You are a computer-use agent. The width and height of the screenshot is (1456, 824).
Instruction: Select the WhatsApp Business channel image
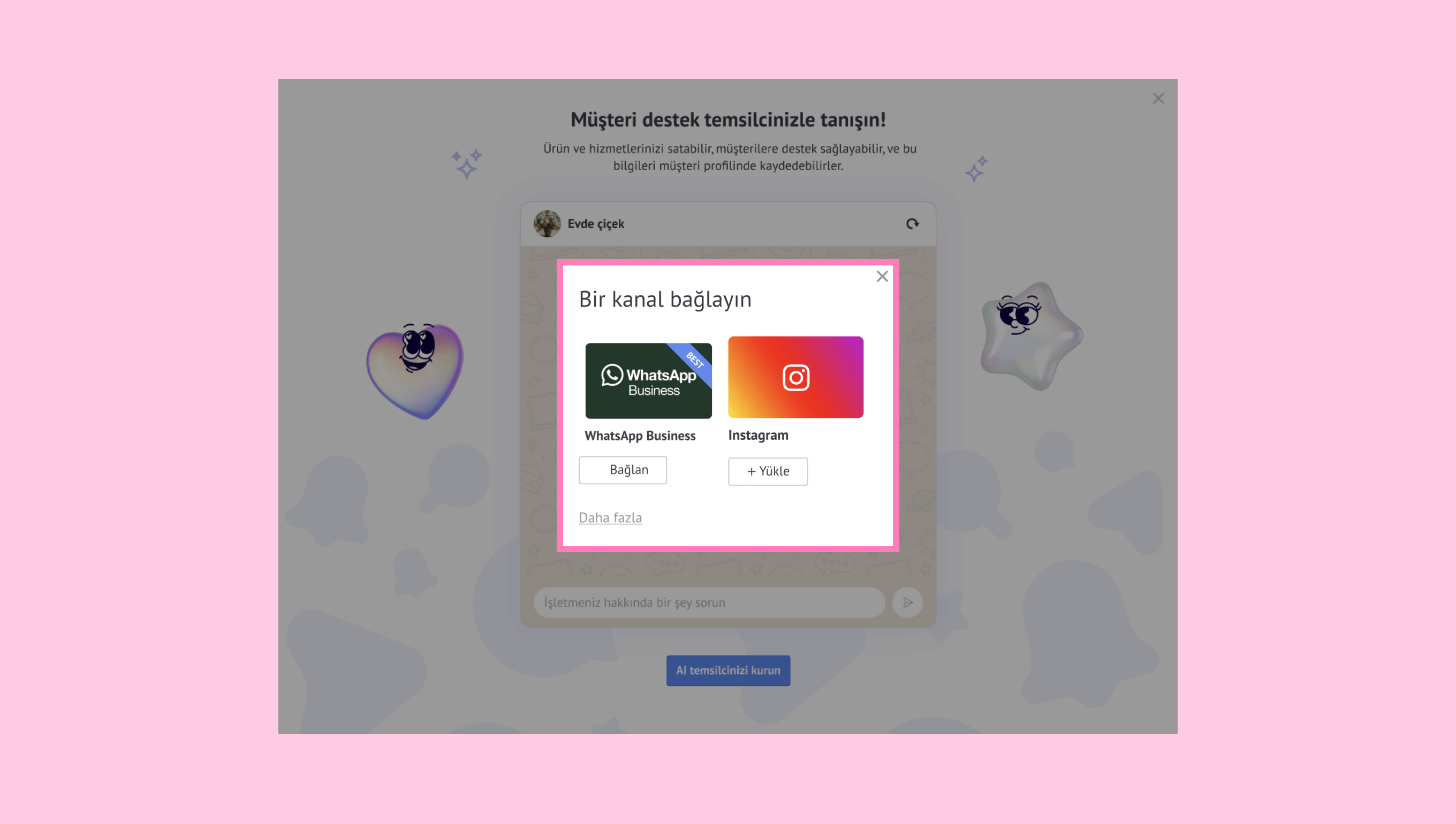(648, 380)
